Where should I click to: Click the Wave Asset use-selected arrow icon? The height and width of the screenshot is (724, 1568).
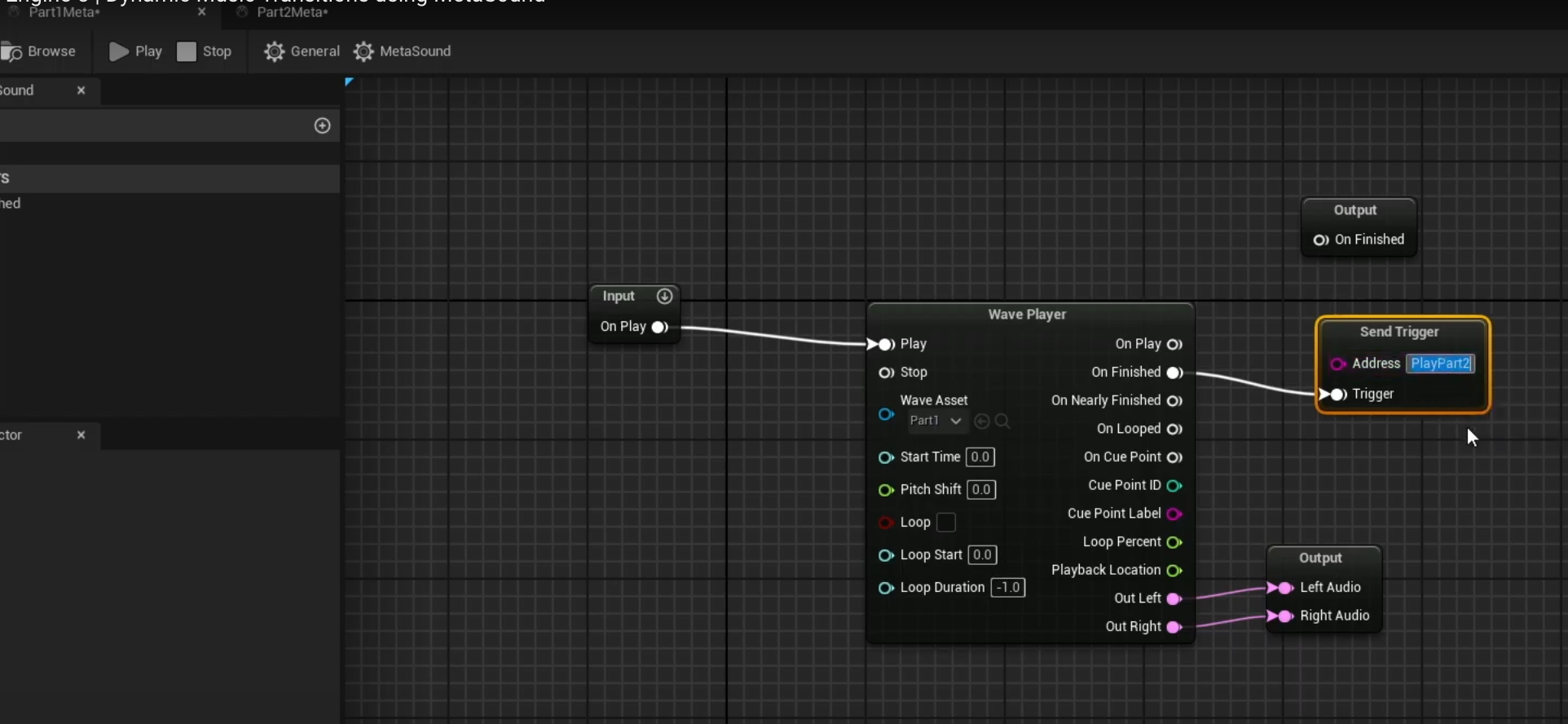click(982, 422)
